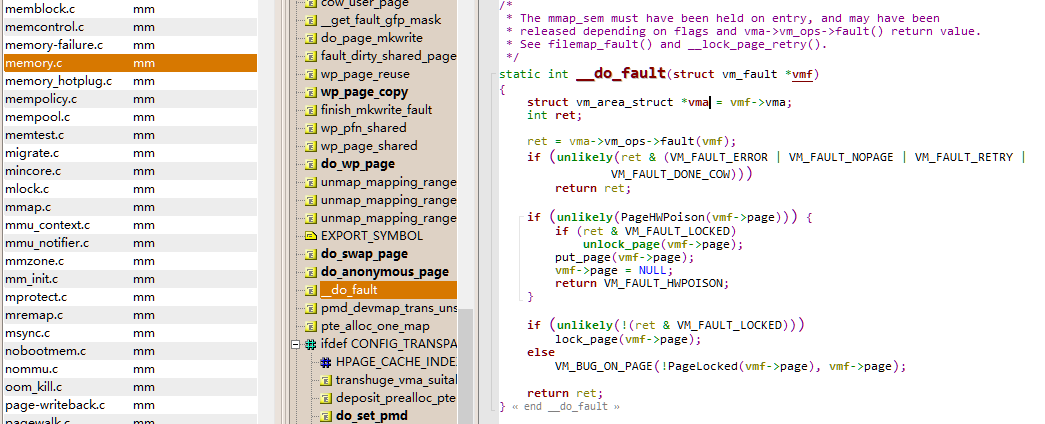The width and height of the screenshot is (1045, 424).
Task: Open mincore.c from the file list
Action: tap(129, 171)
